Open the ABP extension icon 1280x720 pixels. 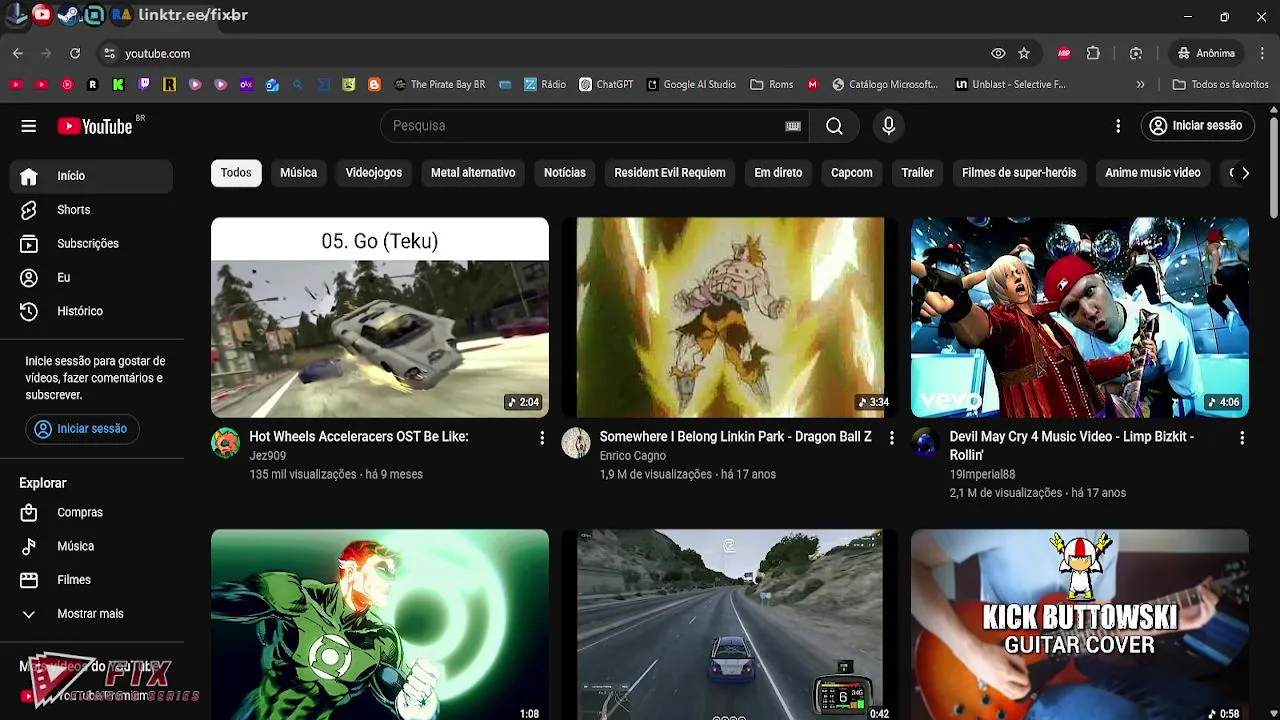[x=1064, y=53]
